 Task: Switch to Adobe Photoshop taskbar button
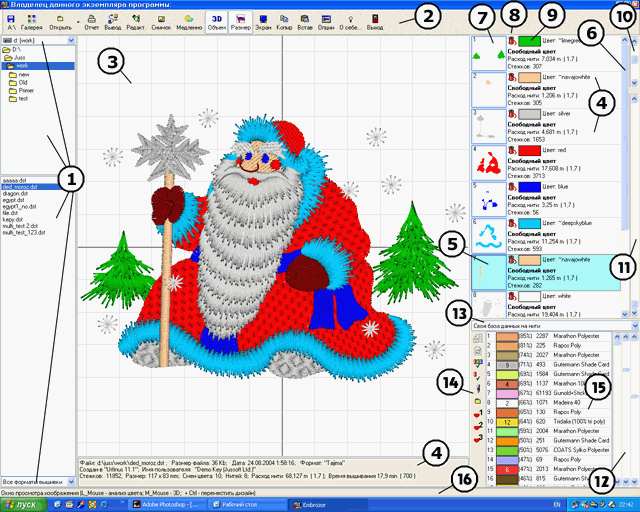pos(168,505)
